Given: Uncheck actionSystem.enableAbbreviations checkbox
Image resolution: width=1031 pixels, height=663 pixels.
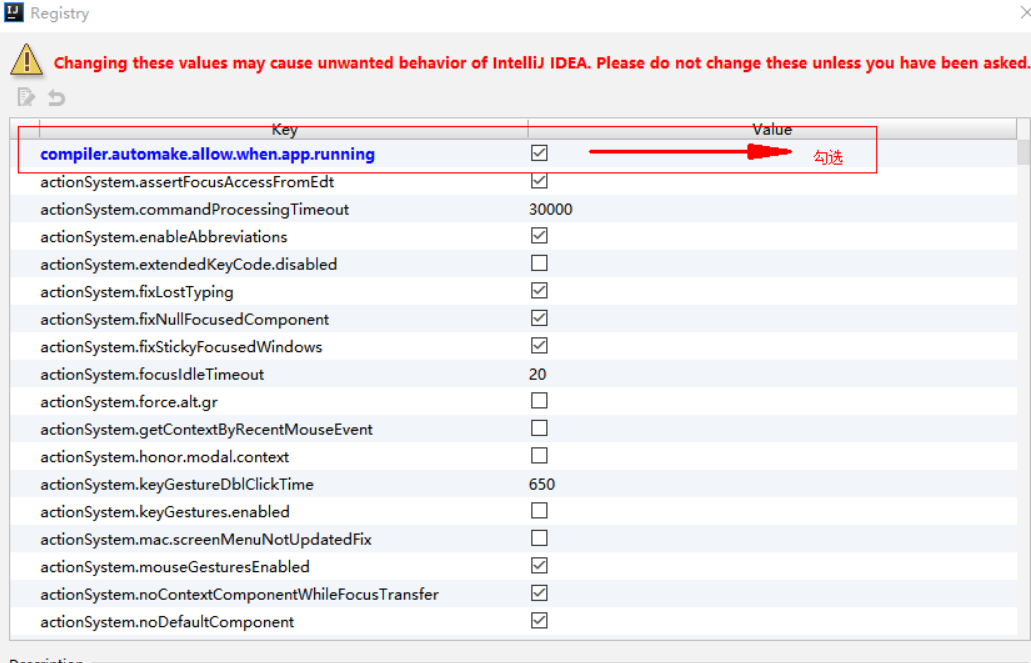Looking at the screenshot, I should click(x=539, y=235).
